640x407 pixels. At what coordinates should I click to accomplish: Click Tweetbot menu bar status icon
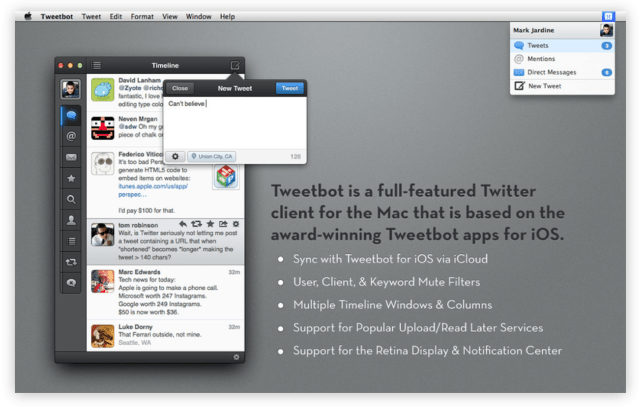click(x=607, y=16)
